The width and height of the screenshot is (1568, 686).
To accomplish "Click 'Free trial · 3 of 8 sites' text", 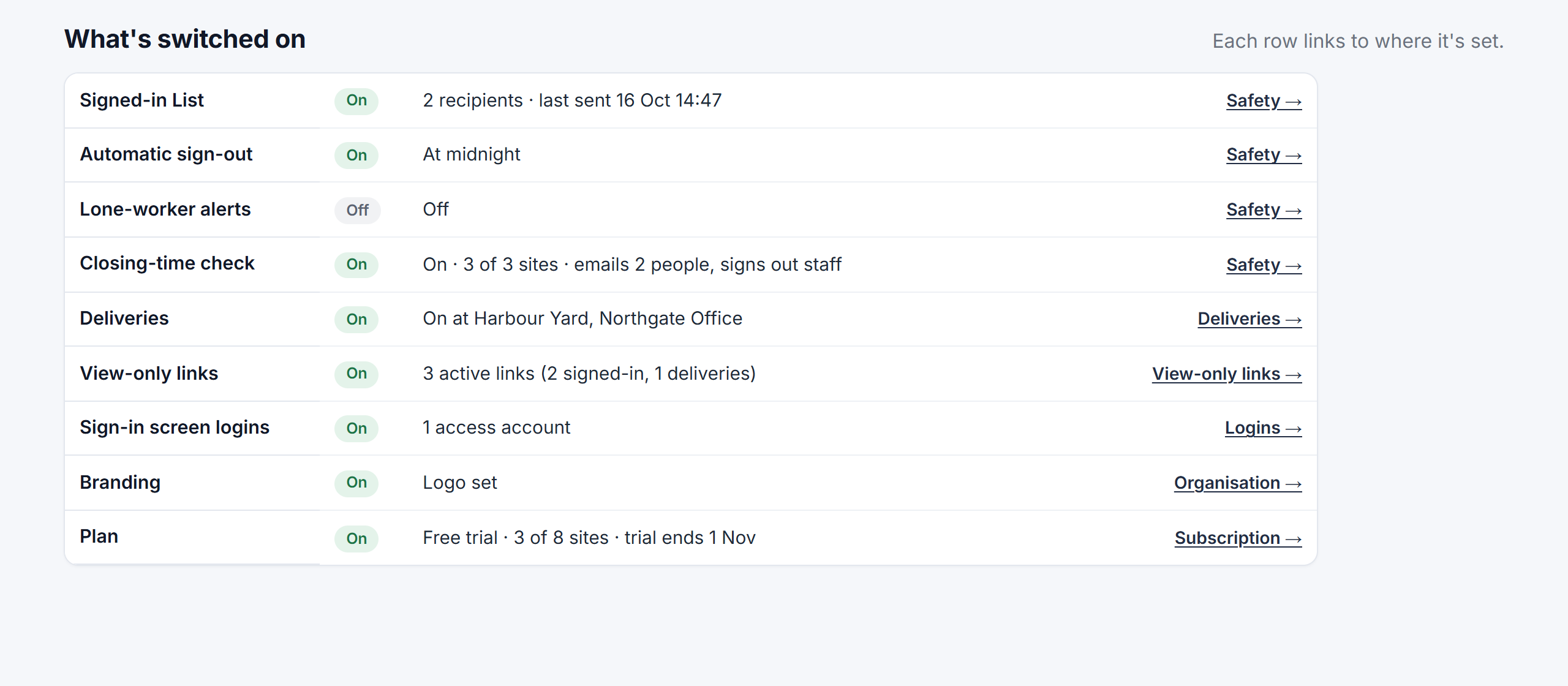I will [516, 538].
